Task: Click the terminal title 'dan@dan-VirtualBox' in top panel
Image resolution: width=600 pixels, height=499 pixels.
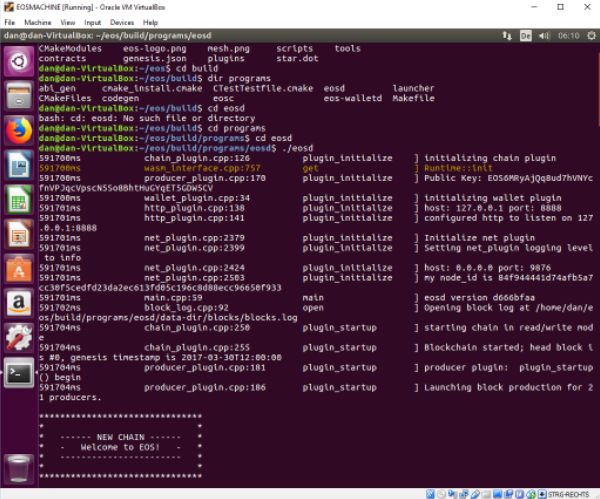Action: (x=108, y=36)
